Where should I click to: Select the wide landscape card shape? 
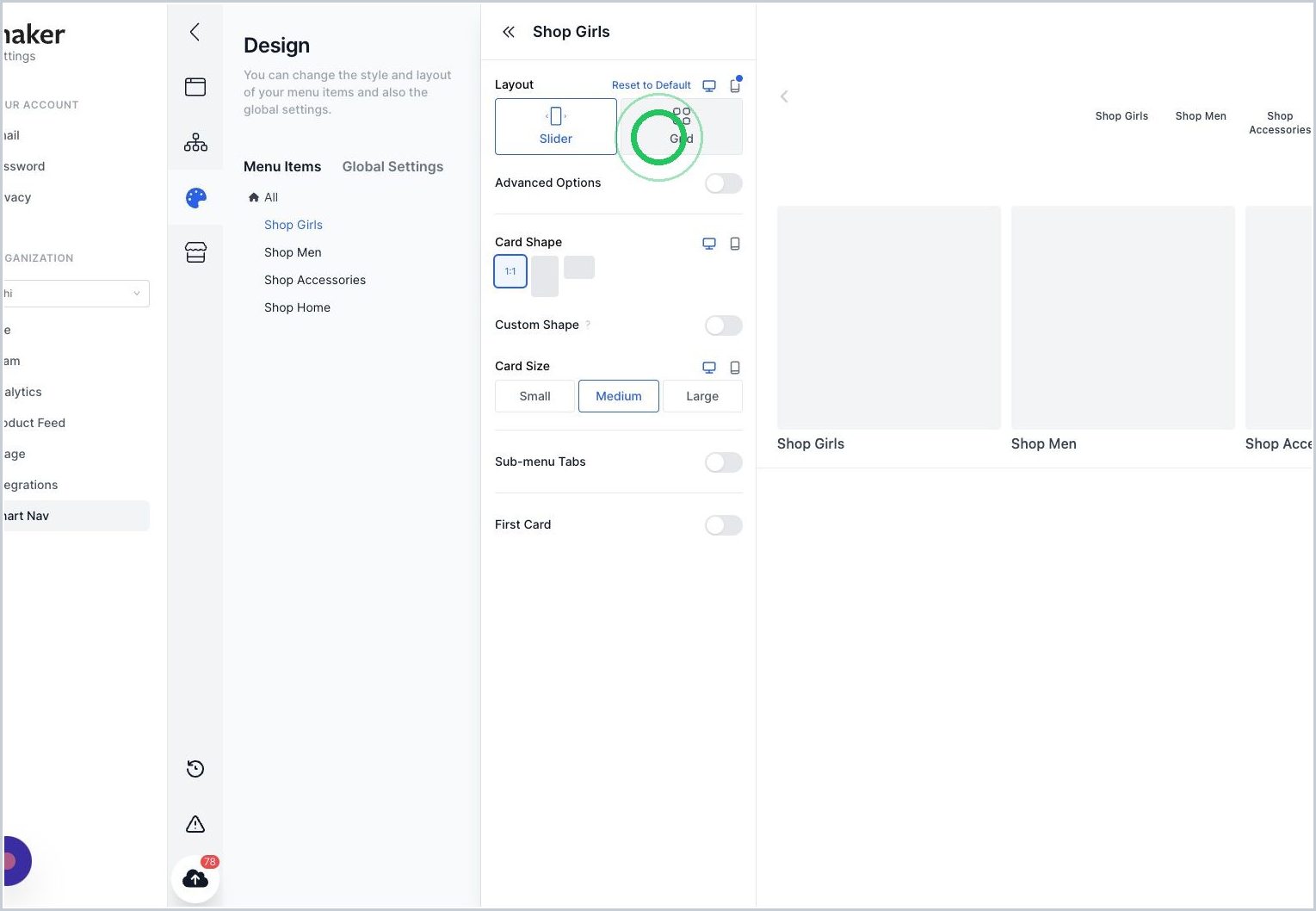pos(579,267)
